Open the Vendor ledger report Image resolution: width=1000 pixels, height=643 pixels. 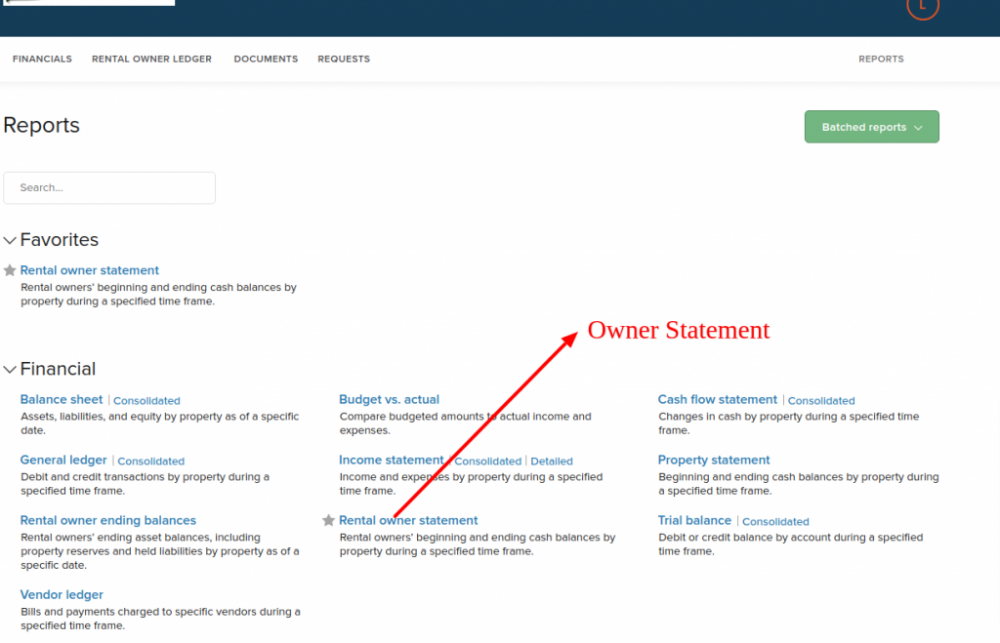tap(62, 595)
